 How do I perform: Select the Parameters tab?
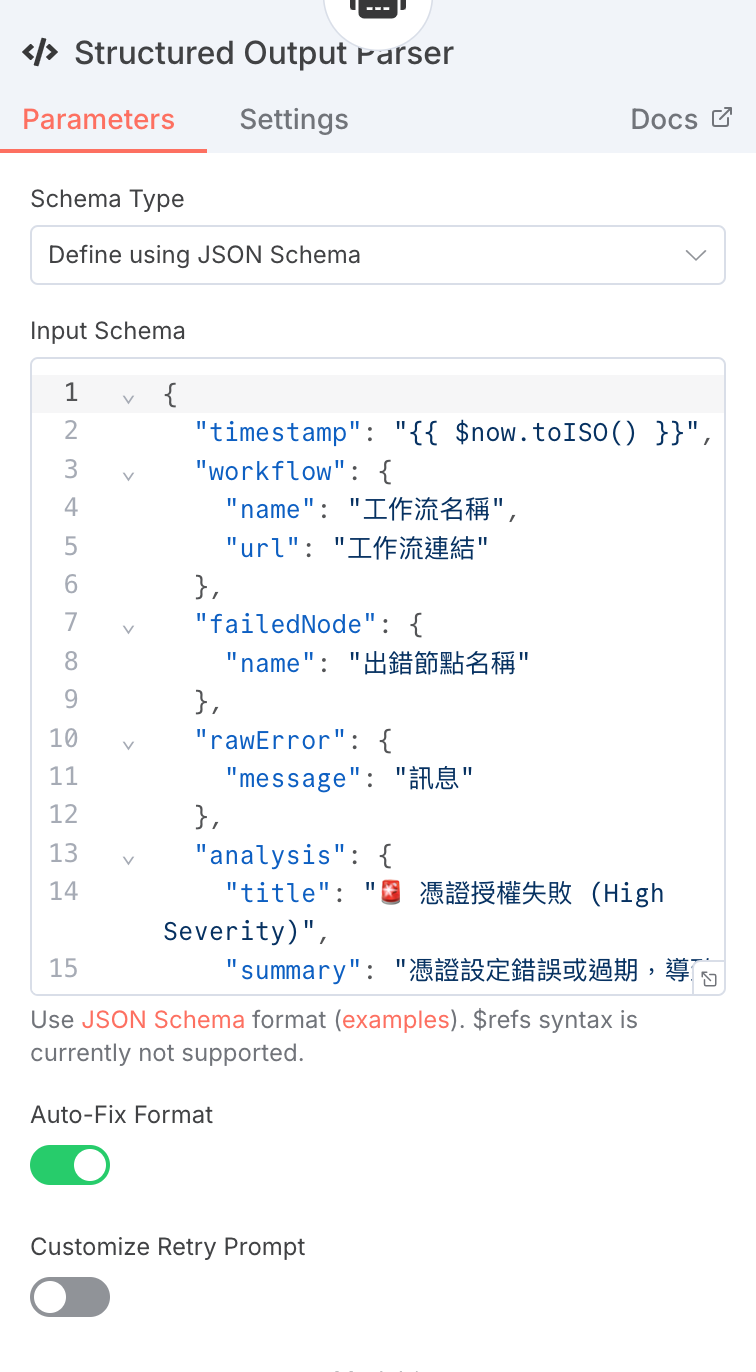point(99,120)
